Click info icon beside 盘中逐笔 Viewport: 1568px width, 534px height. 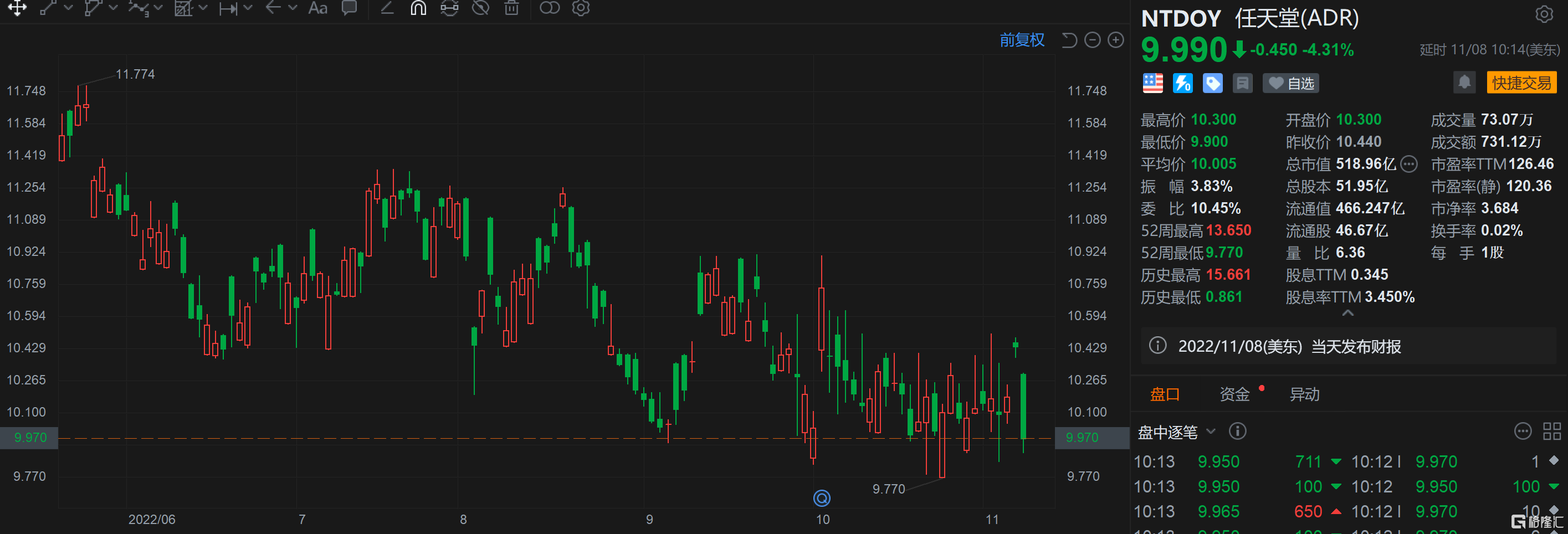coord(1237,431)
